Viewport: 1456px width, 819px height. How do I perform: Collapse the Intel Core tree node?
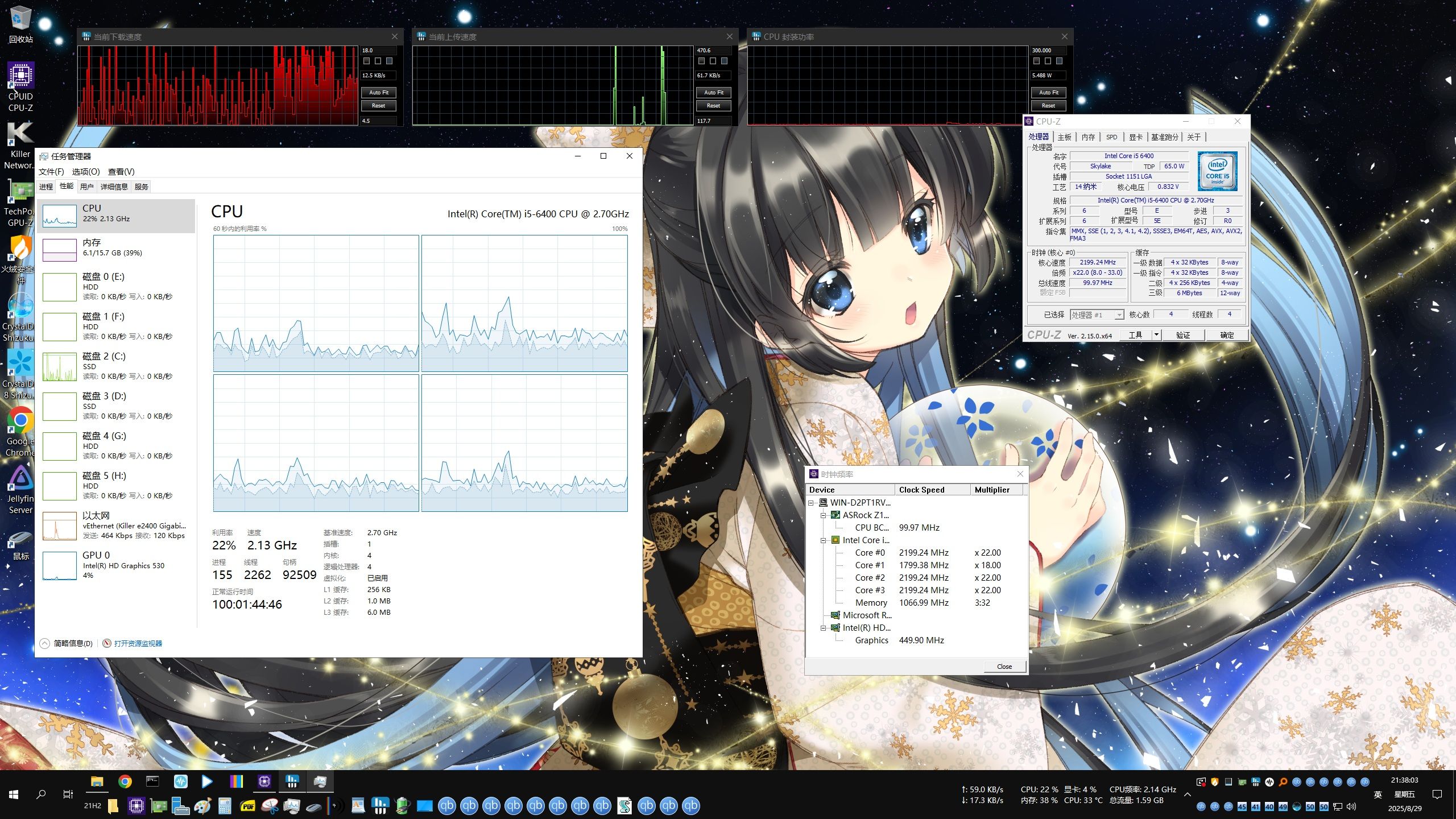click(823, 540)
